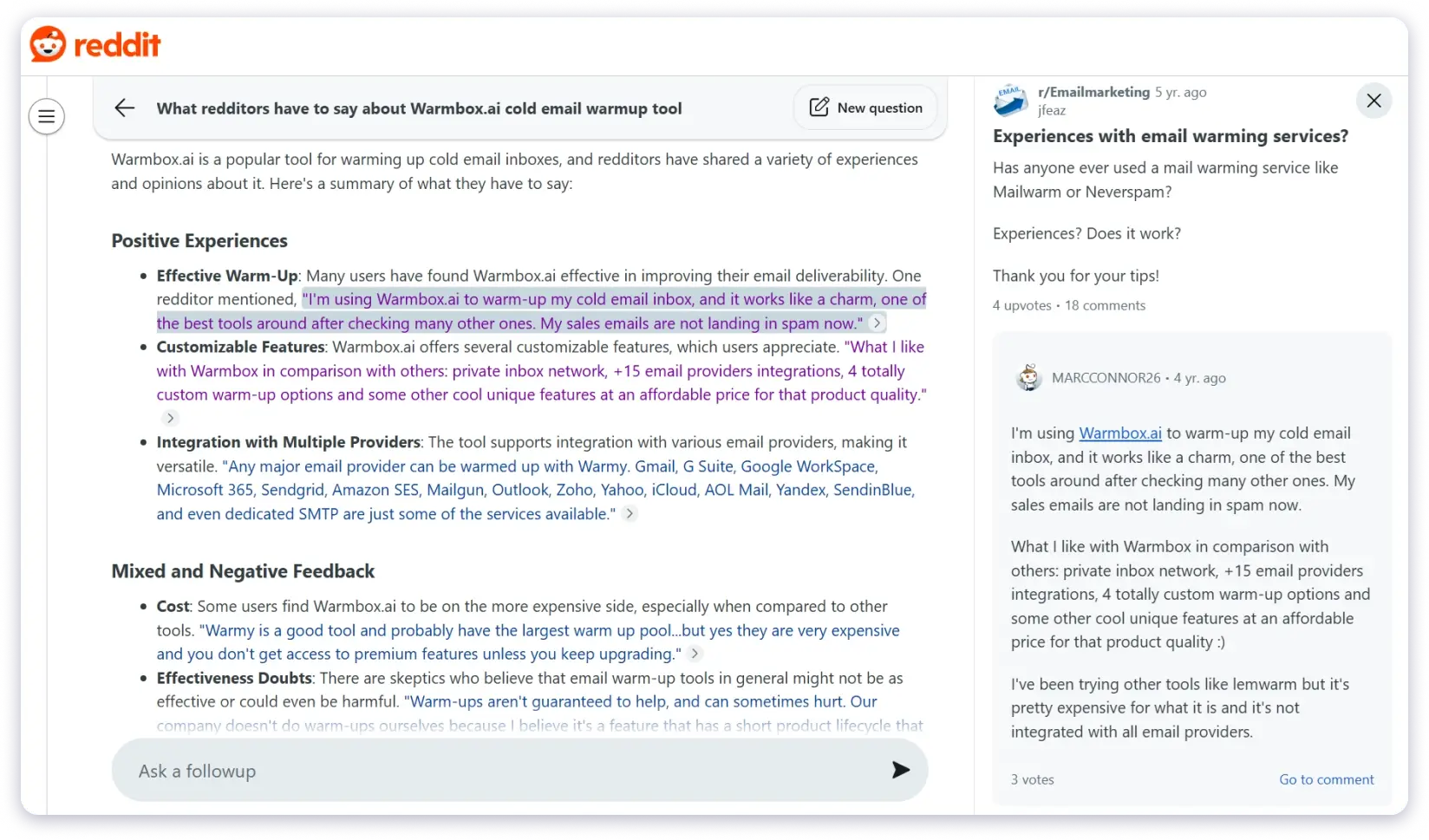
Task: Open 'Experiences with email warming services?' post title
Action: (x=1170, y=136)
